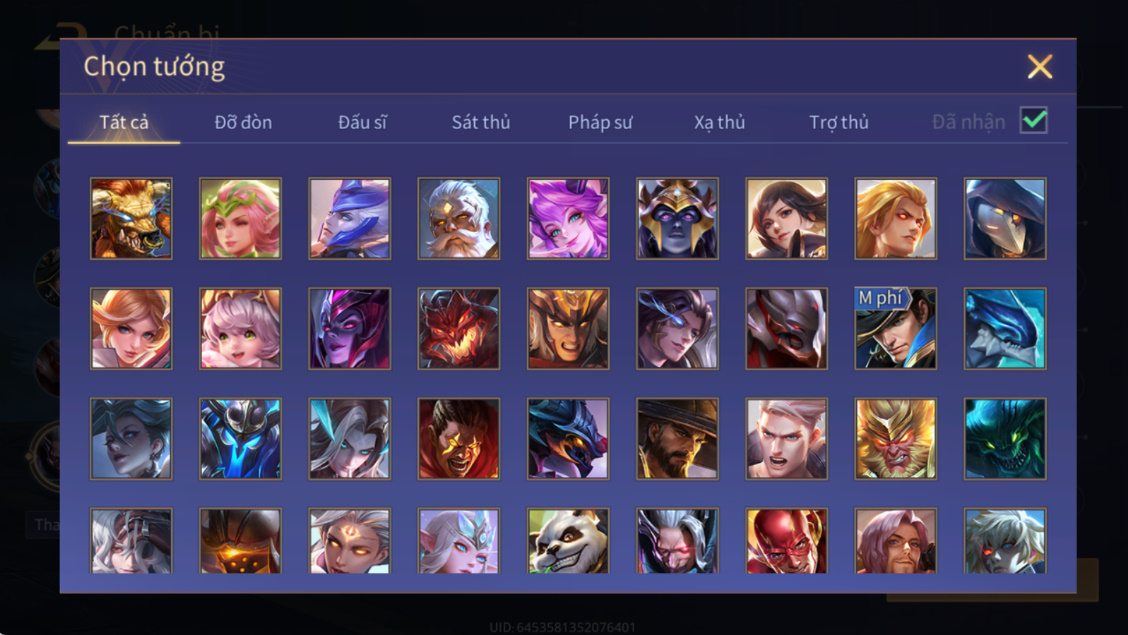
Task: Select the hooded plague-mask hero
Action: [1005, 219]
